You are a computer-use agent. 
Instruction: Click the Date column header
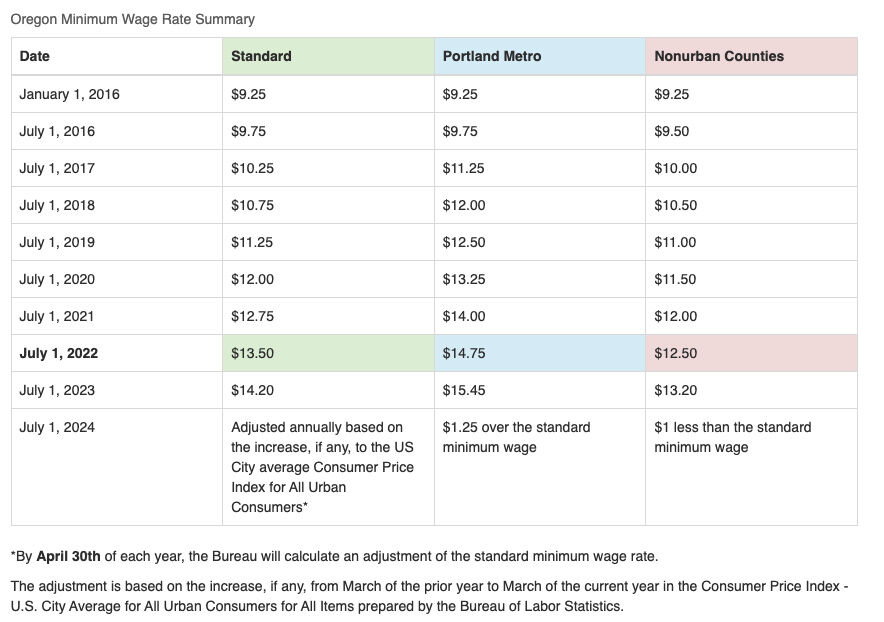(x=117, y=56)
